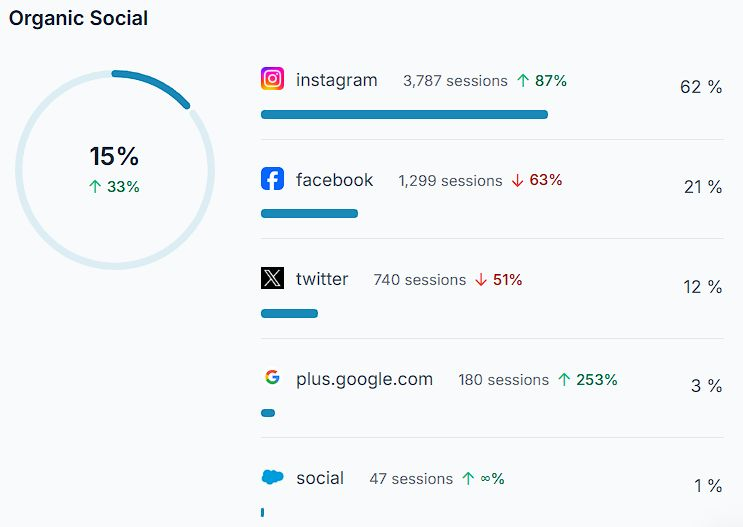Click the Organic Social heading

tap(78, 19)
